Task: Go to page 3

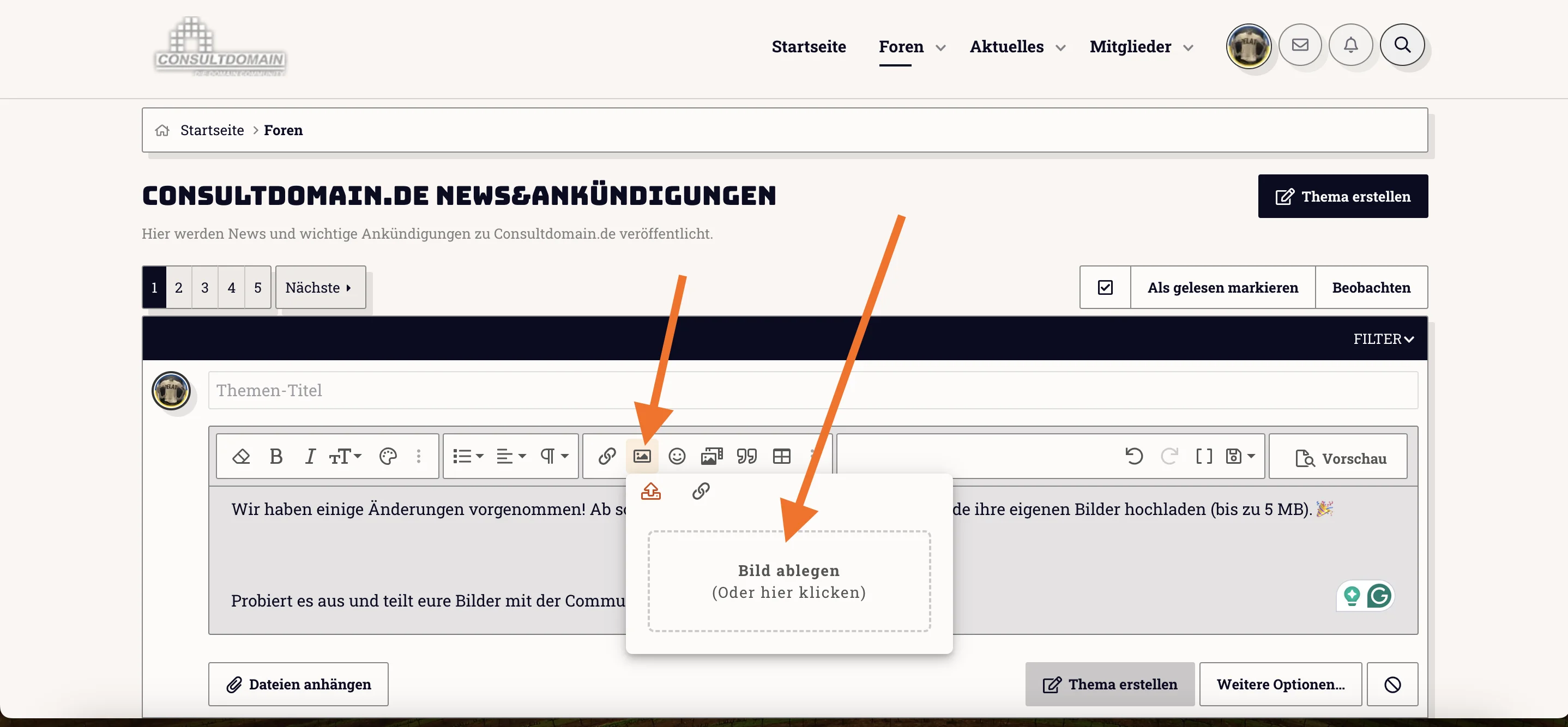Action: (205, 288)
